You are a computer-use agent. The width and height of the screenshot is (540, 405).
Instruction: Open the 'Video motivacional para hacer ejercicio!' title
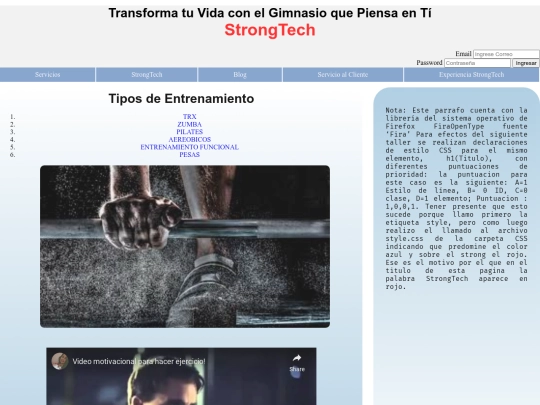click(x=139, y=361)
